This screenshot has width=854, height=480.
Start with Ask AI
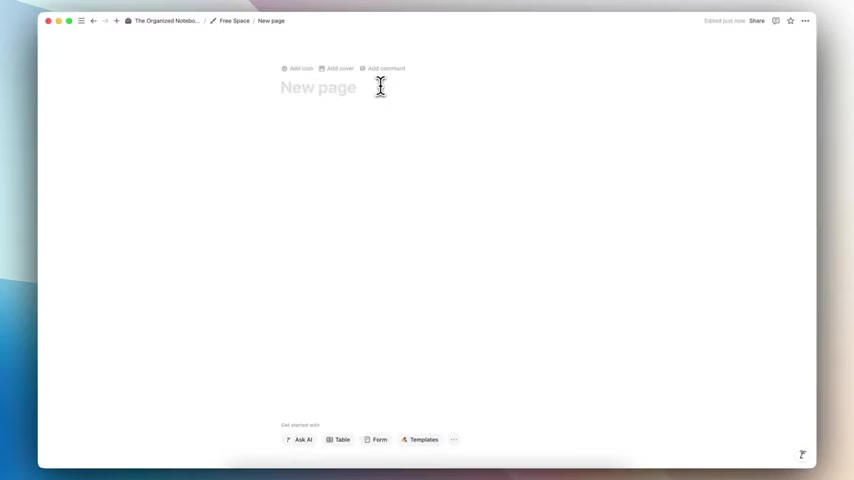pyautogui.click(x=299, y=440)
